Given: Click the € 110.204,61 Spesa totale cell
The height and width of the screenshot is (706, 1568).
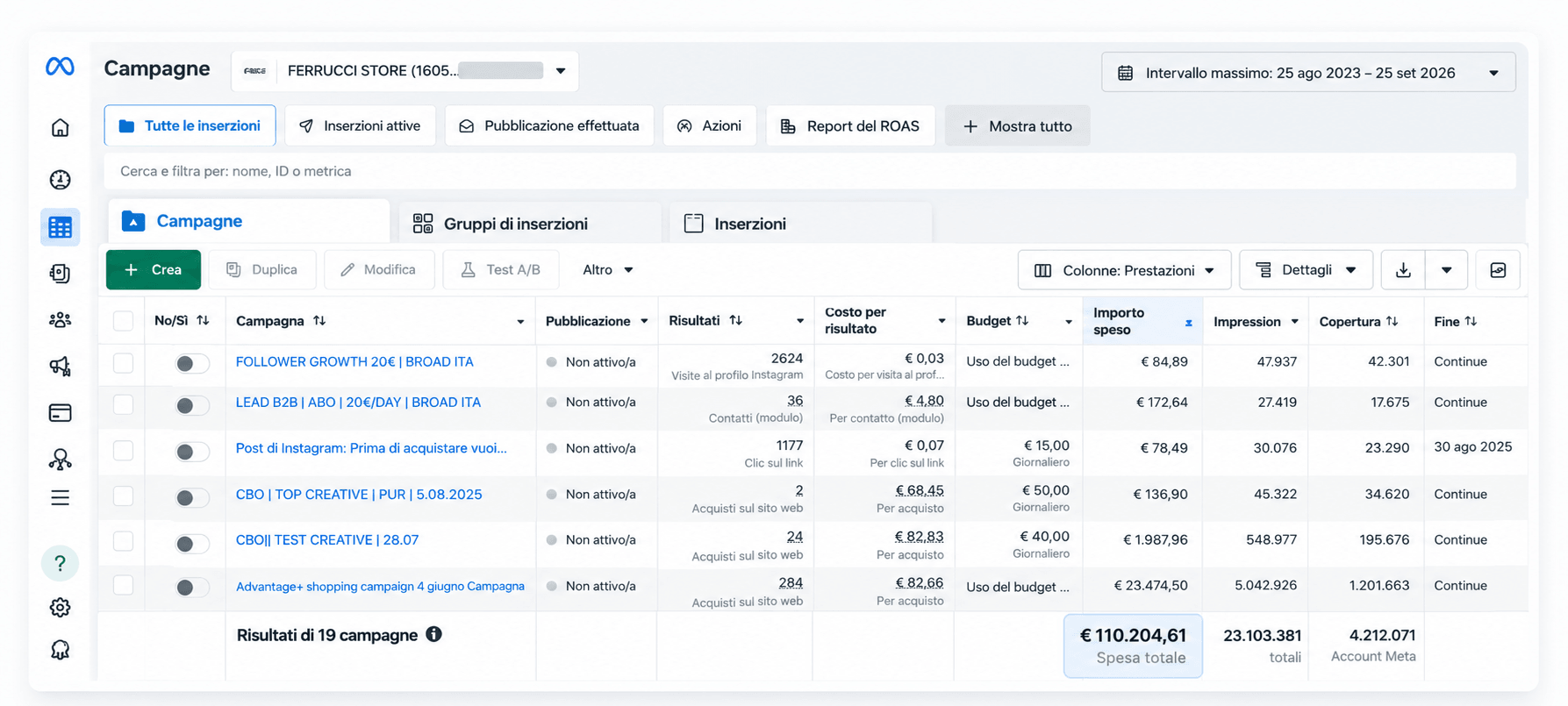Looking at the screenshot, I should click(x=1133, y=646).
